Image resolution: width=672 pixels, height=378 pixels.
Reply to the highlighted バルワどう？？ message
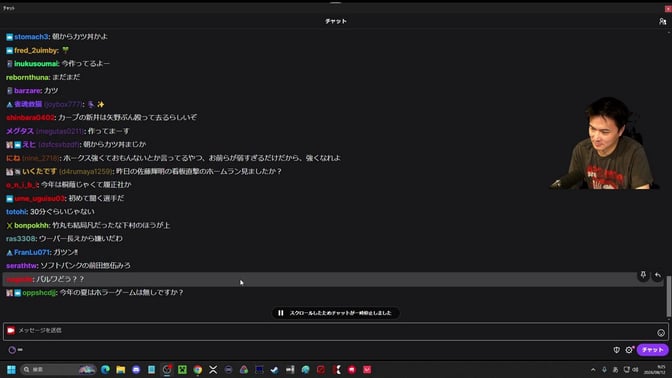tap(657, 276)
